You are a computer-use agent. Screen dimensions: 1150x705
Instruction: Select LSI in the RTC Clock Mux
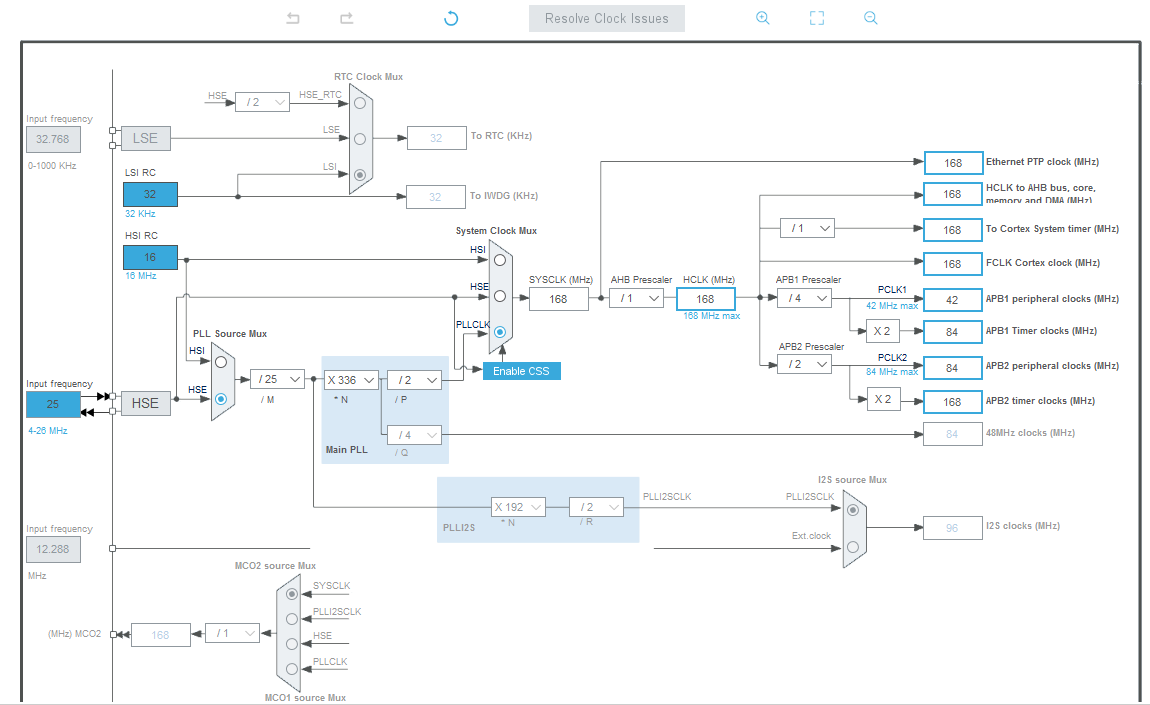pos(360,173)
